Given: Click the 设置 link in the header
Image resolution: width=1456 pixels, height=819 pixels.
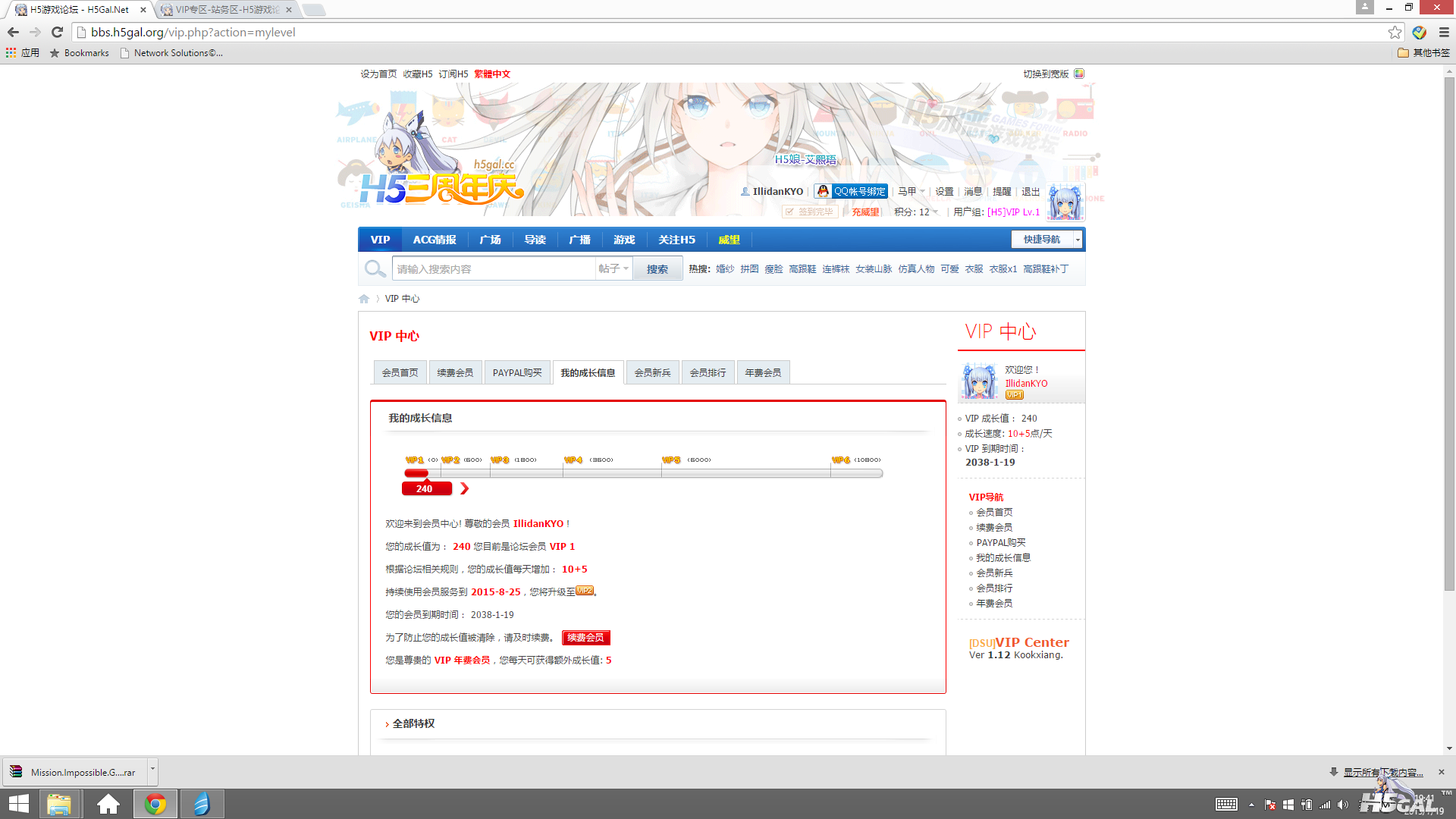Looking at the screenshot, I should click(x=944, y=192).
